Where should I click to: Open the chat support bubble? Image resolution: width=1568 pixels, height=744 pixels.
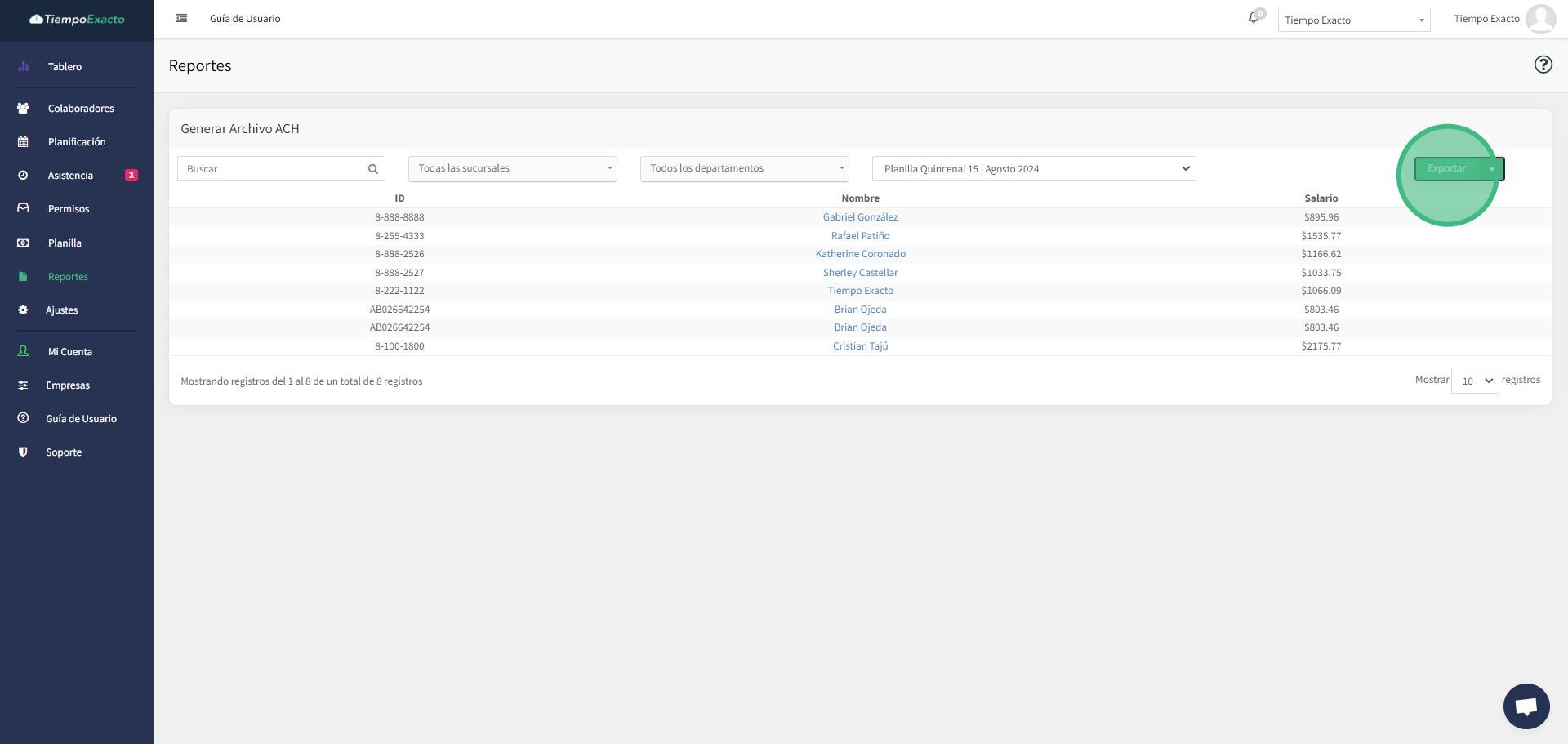(1526, 706)
